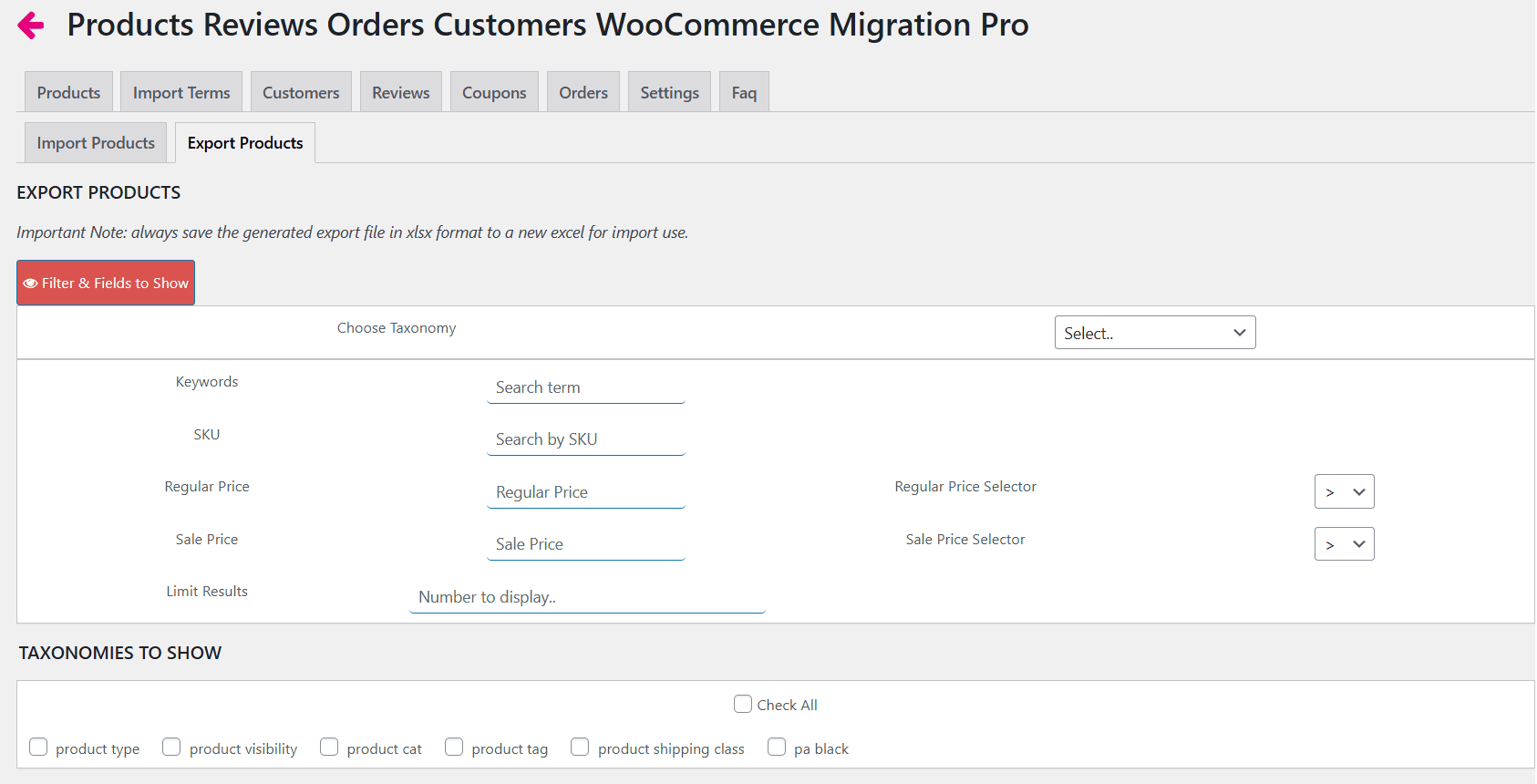
Task: Open the Customers tab
Action: click(x=301, y=92)
